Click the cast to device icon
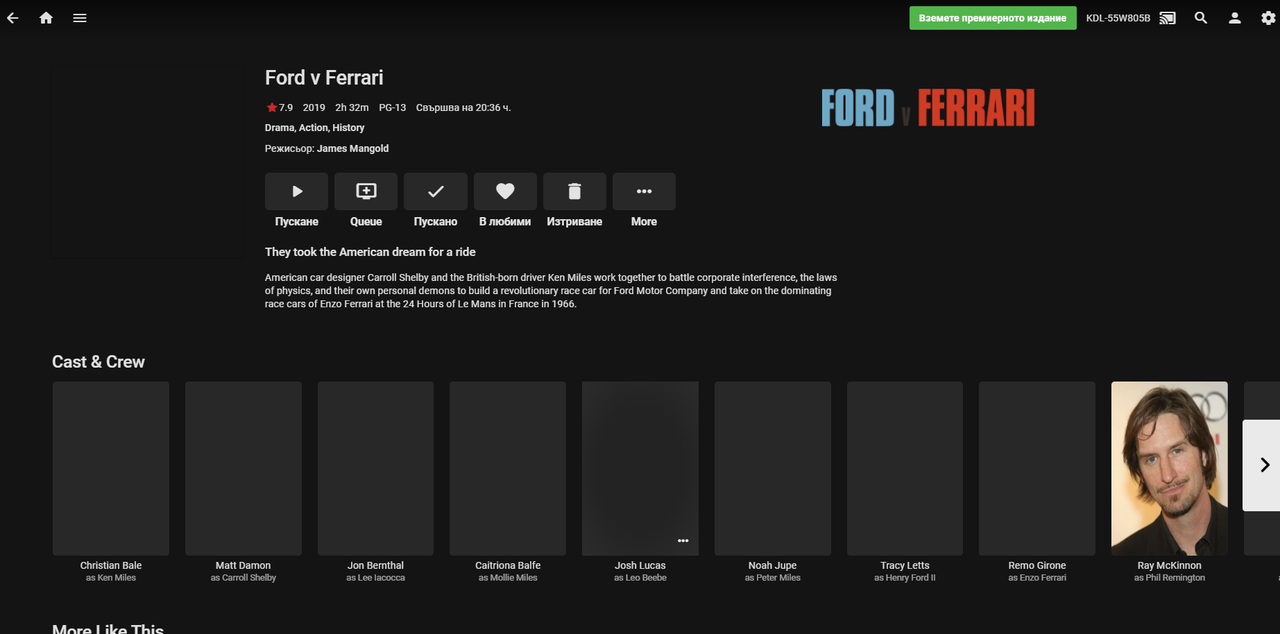This screenshot has width=1280, height=634. pyautogui.click(x=1167, y=18)
